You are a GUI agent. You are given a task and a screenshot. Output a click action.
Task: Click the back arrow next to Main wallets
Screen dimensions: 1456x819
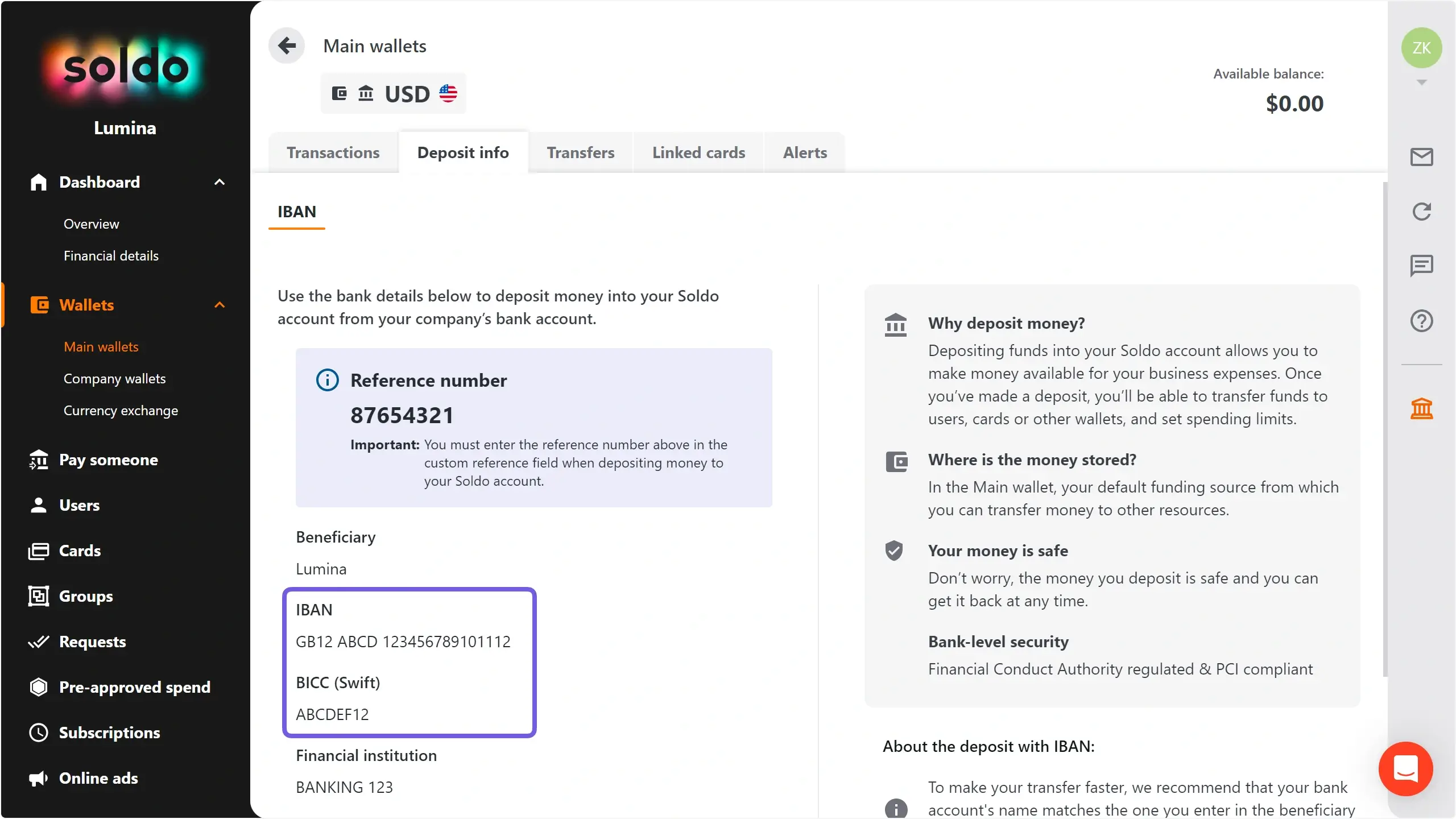tap(287, 46)
